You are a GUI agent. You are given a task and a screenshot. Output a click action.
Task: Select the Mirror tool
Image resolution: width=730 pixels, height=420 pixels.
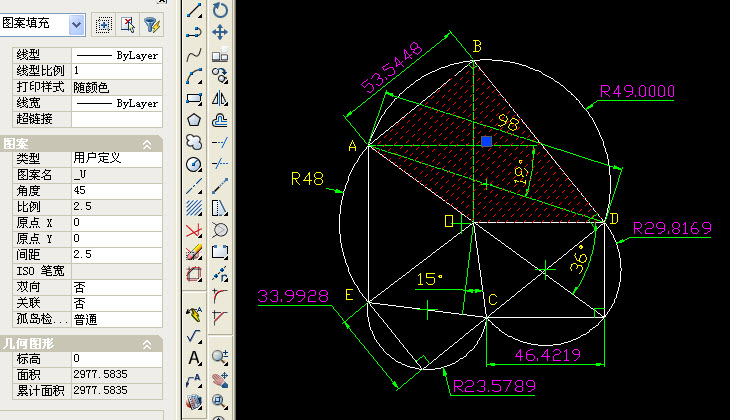point(220,98)
